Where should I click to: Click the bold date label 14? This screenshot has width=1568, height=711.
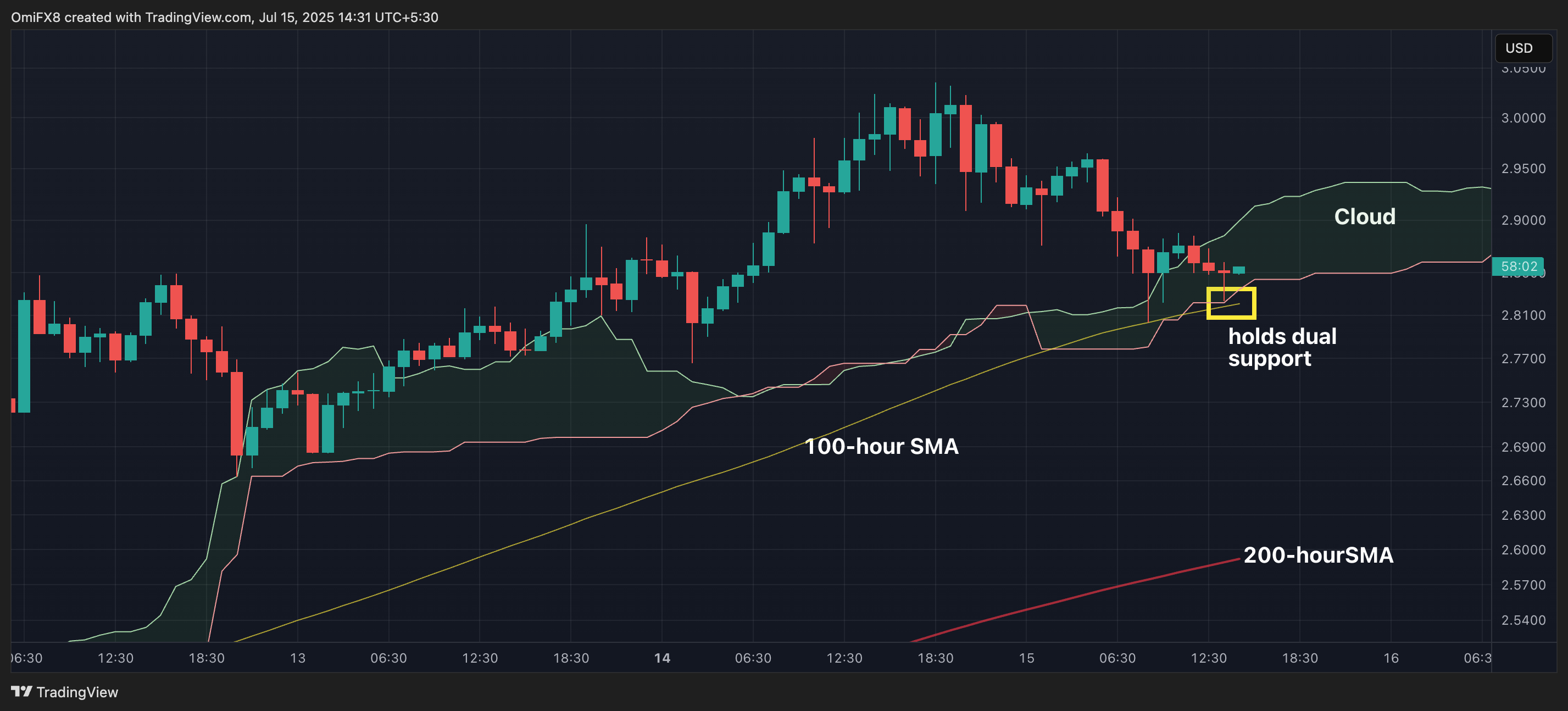(x=662, y=658)
